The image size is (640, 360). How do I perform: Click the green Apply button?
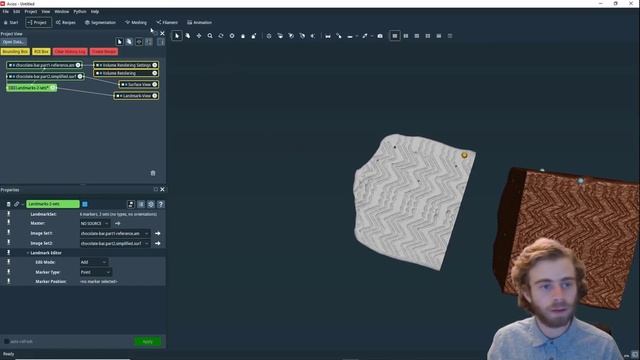click(147, 341)
